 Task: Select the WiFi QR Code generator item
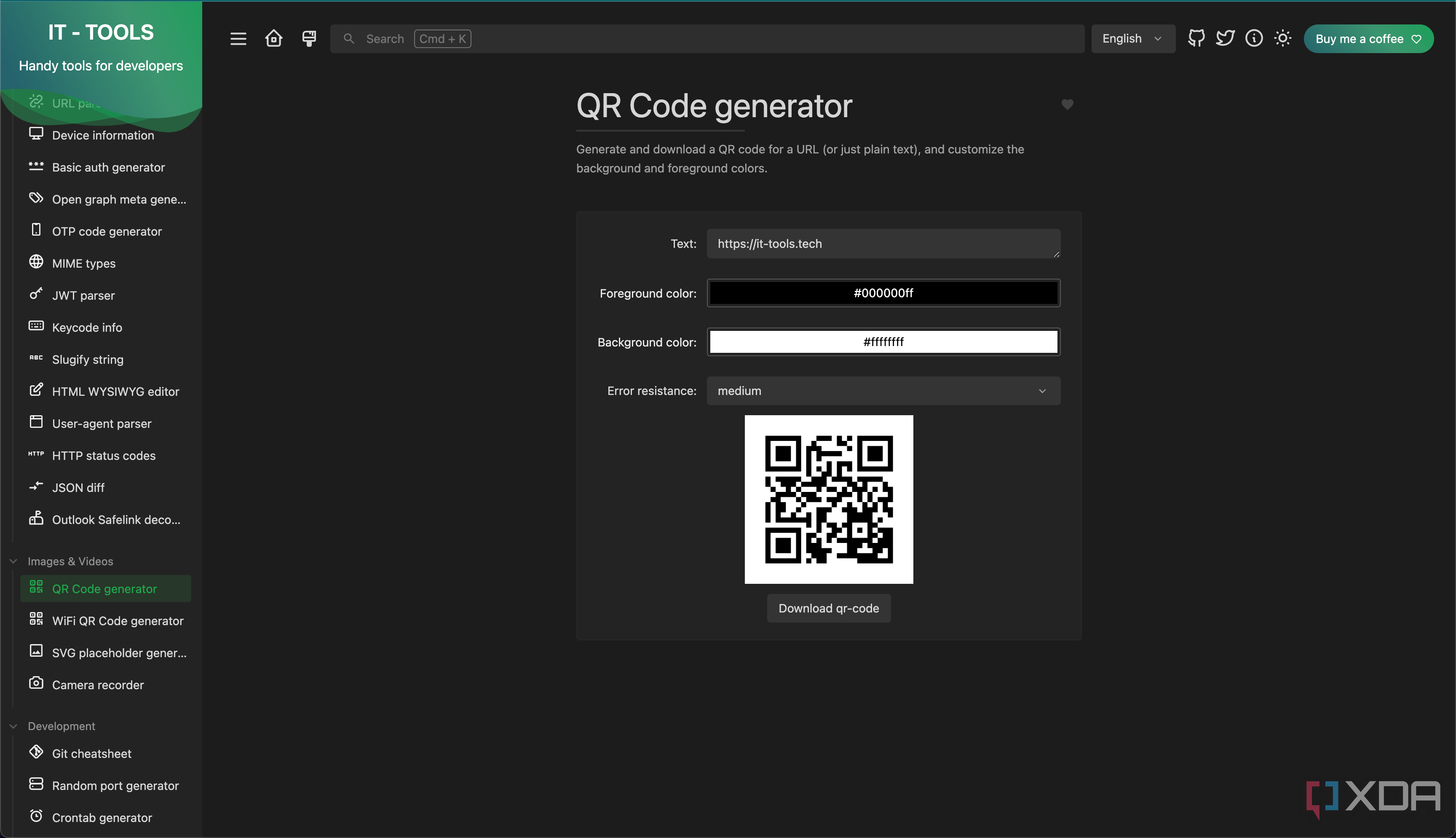(106, 621)
